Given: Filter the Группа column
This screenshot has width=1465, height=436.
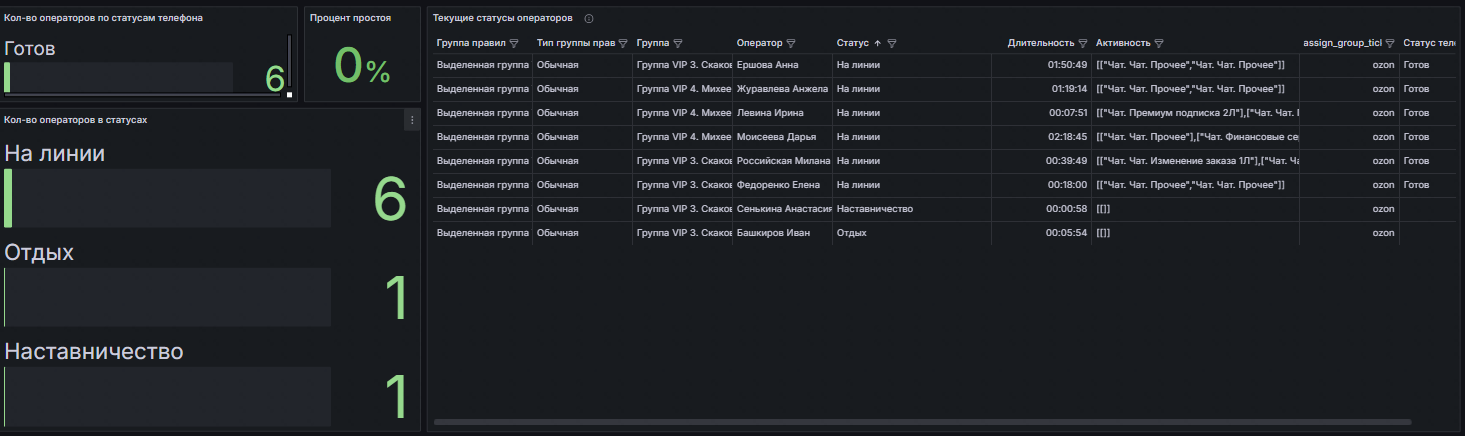Looking at the screenshot, I should [x=677, y=44].
